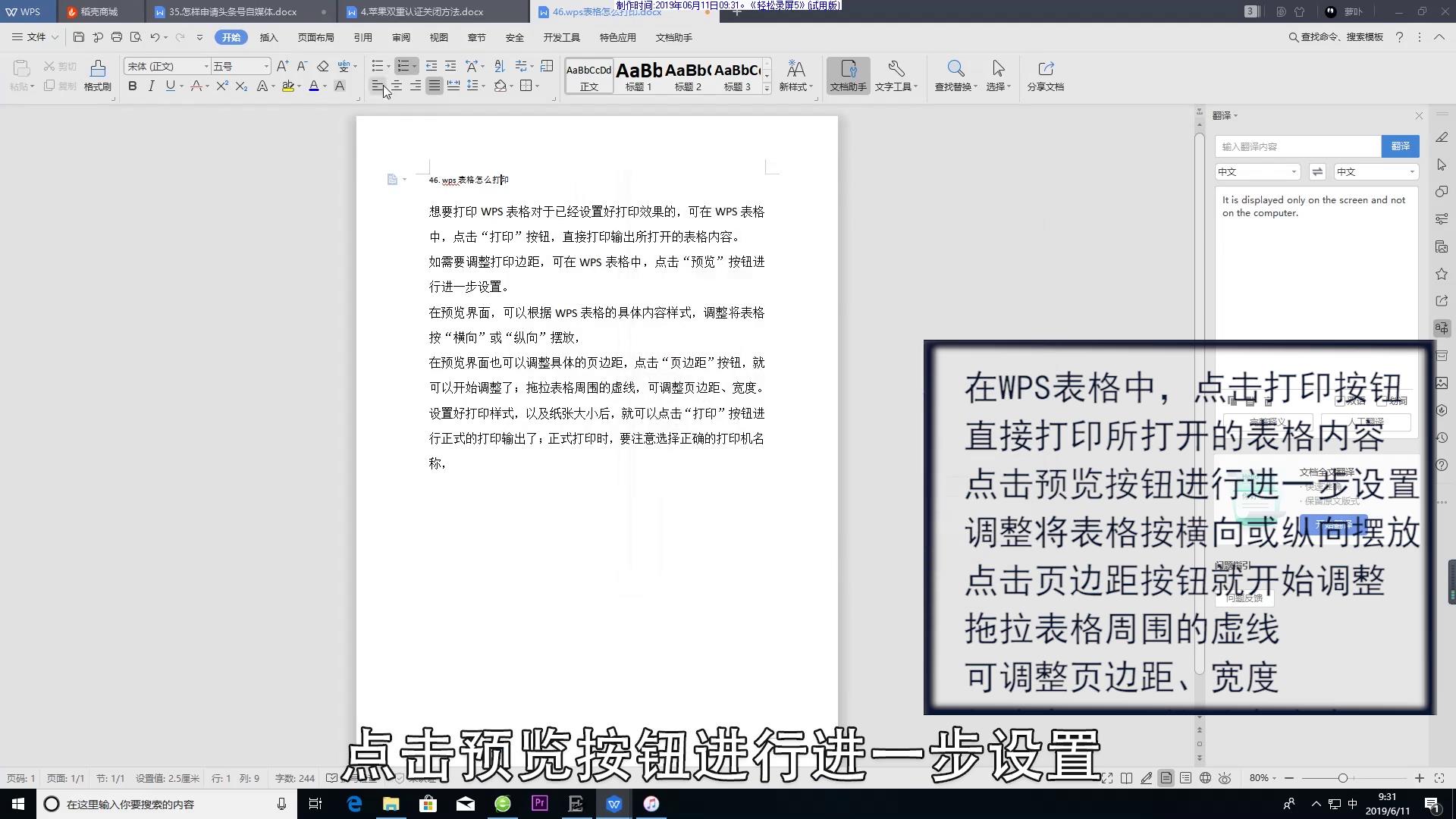Click the swap languages arrows icon
Screen dimensions: 1456x819
click(1317, 172)
